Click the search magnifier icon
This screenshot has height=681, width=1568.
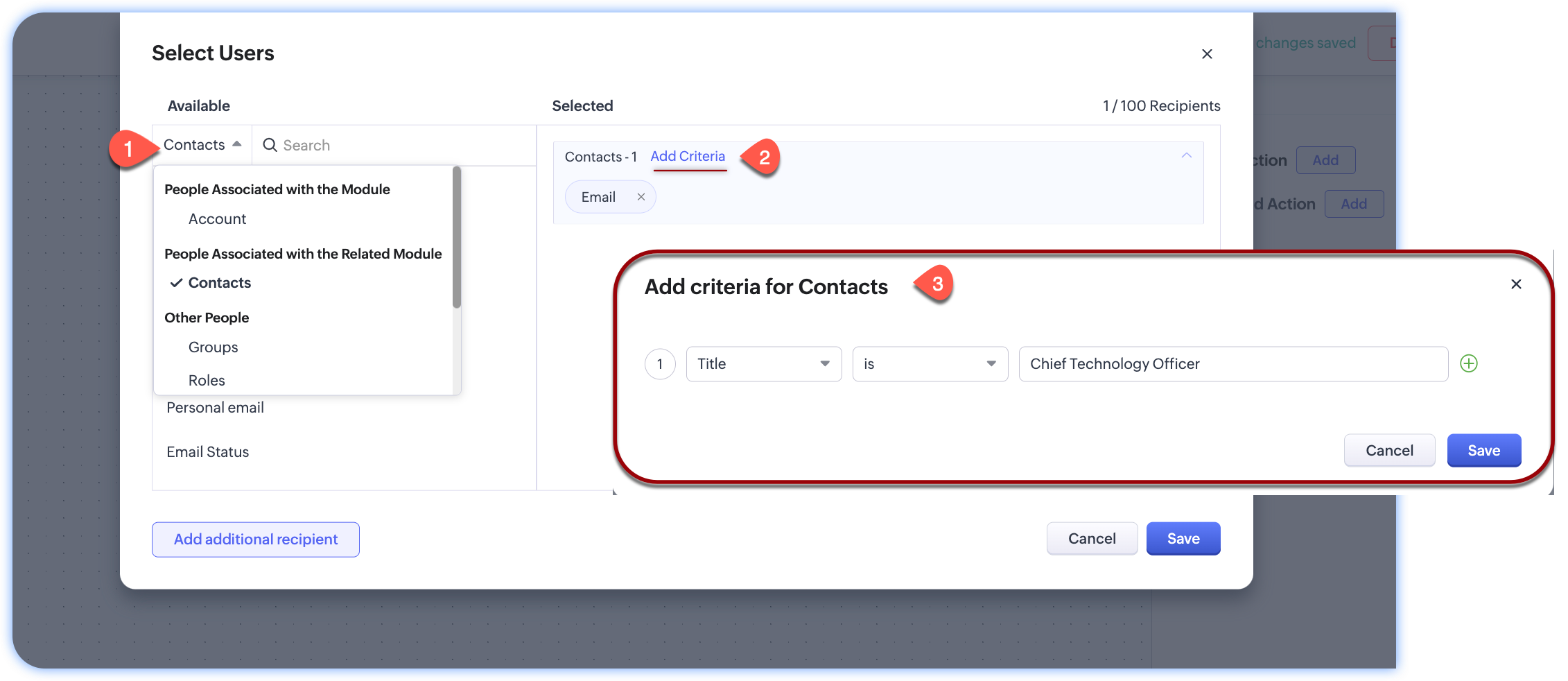270,145
